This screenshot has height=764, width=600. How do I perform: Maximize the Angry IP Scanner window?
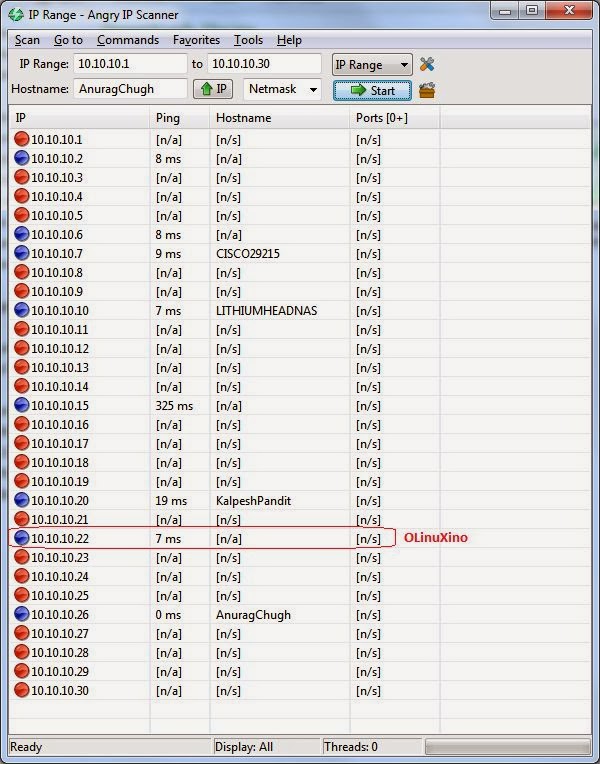tap(532, 11)
